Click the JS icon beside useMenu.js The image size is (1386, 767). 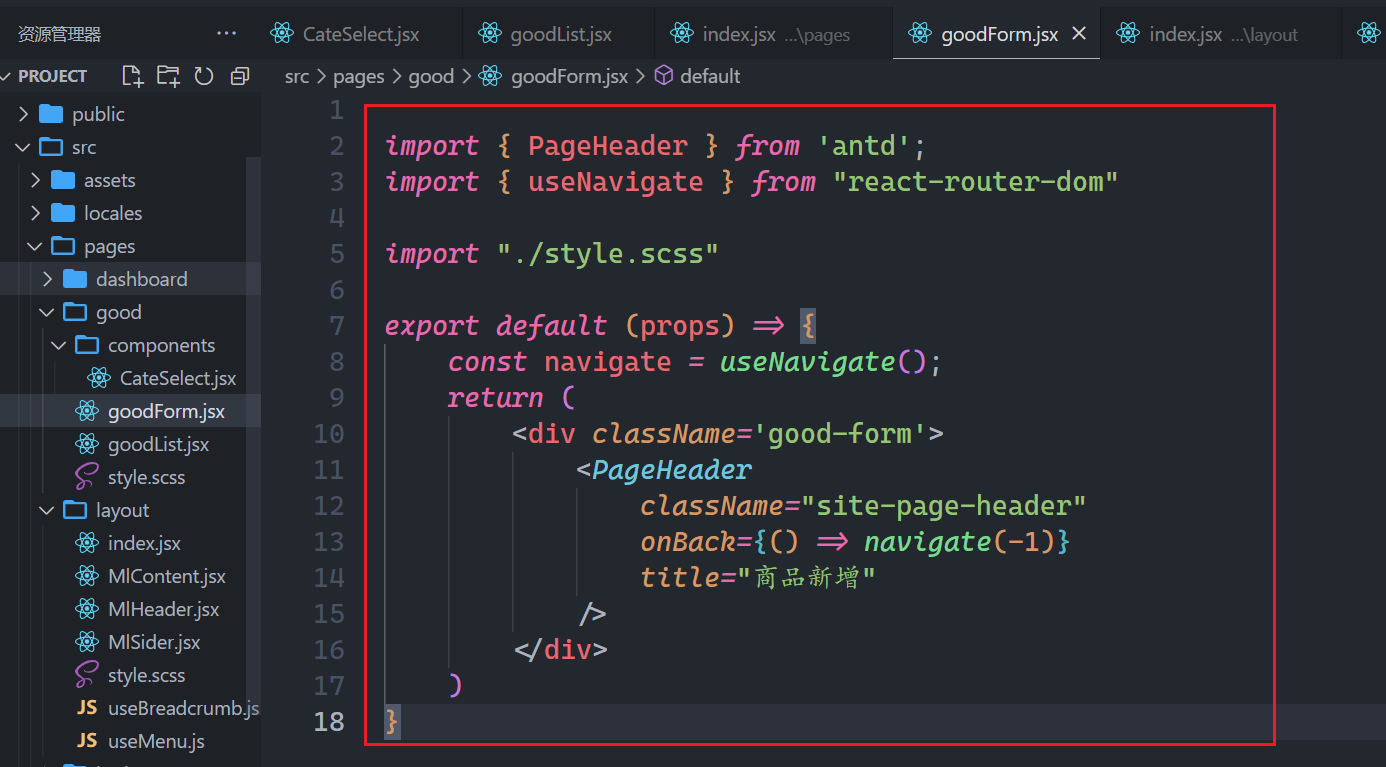click(88, 741)
